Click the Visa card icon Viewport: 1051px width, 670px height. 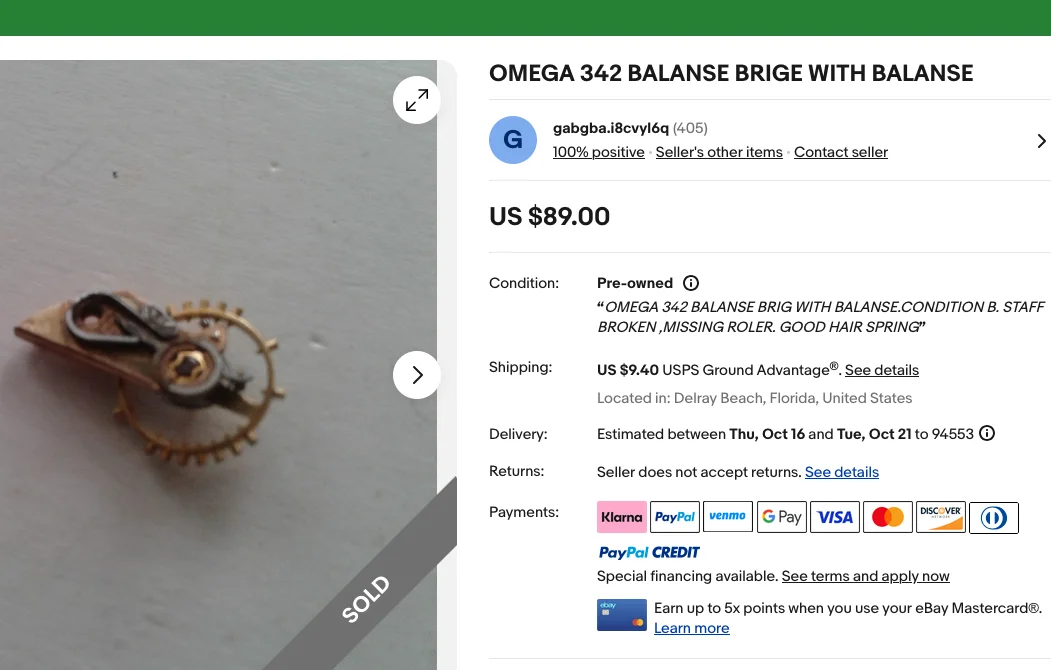(835, 517)
